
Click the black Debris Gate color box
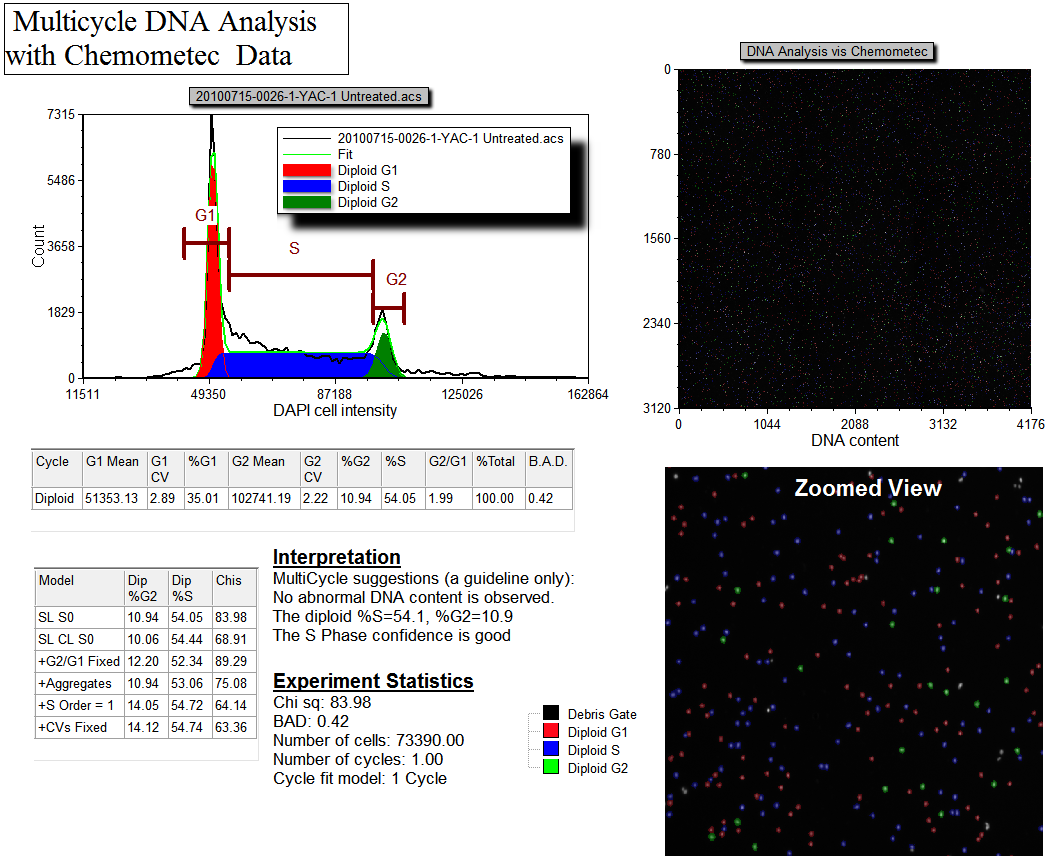click(550, 714)
